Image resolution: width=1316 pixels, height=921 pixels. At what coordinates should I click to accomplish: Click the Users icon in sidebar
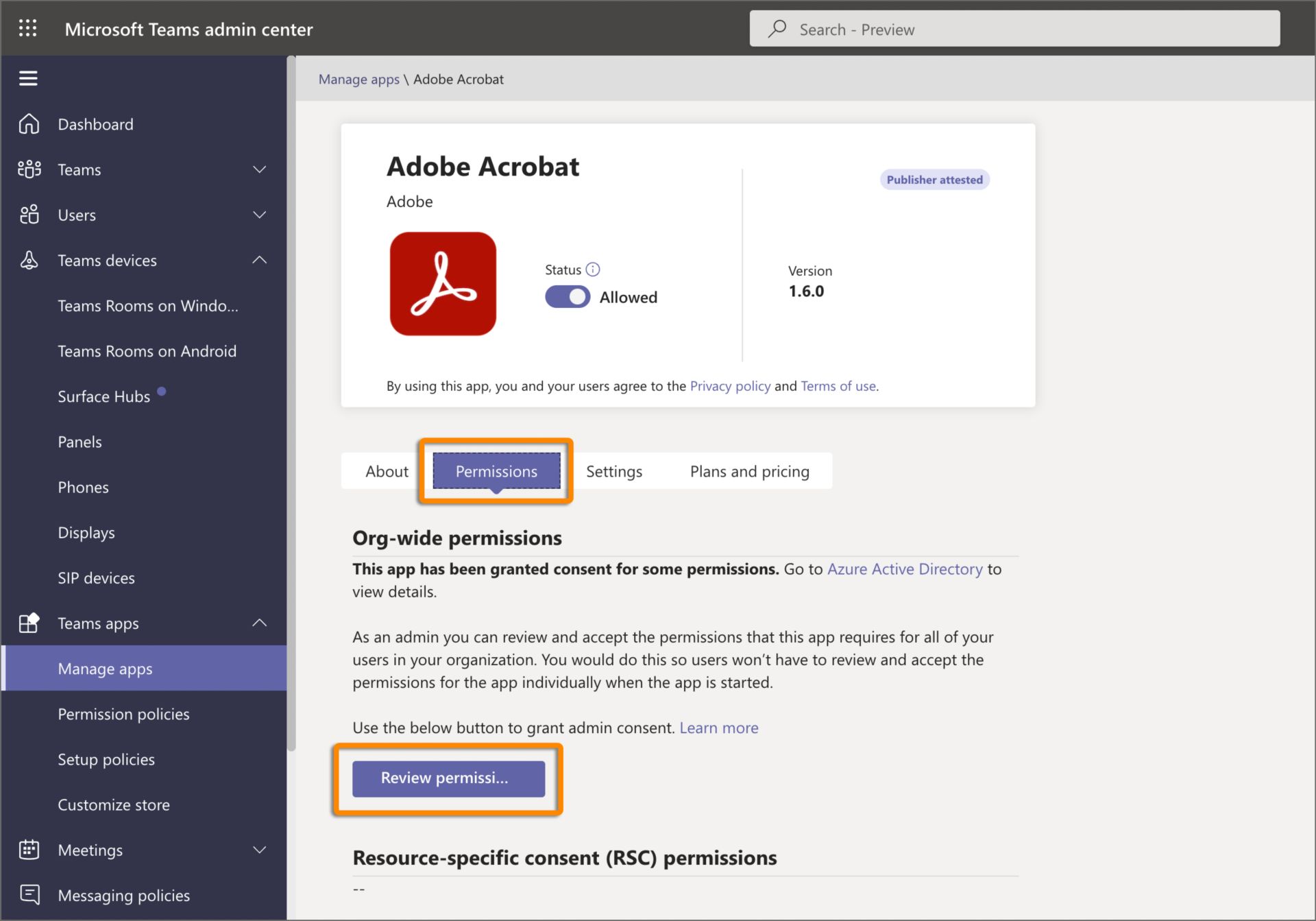pyautogui.click(x=29, y=214)
